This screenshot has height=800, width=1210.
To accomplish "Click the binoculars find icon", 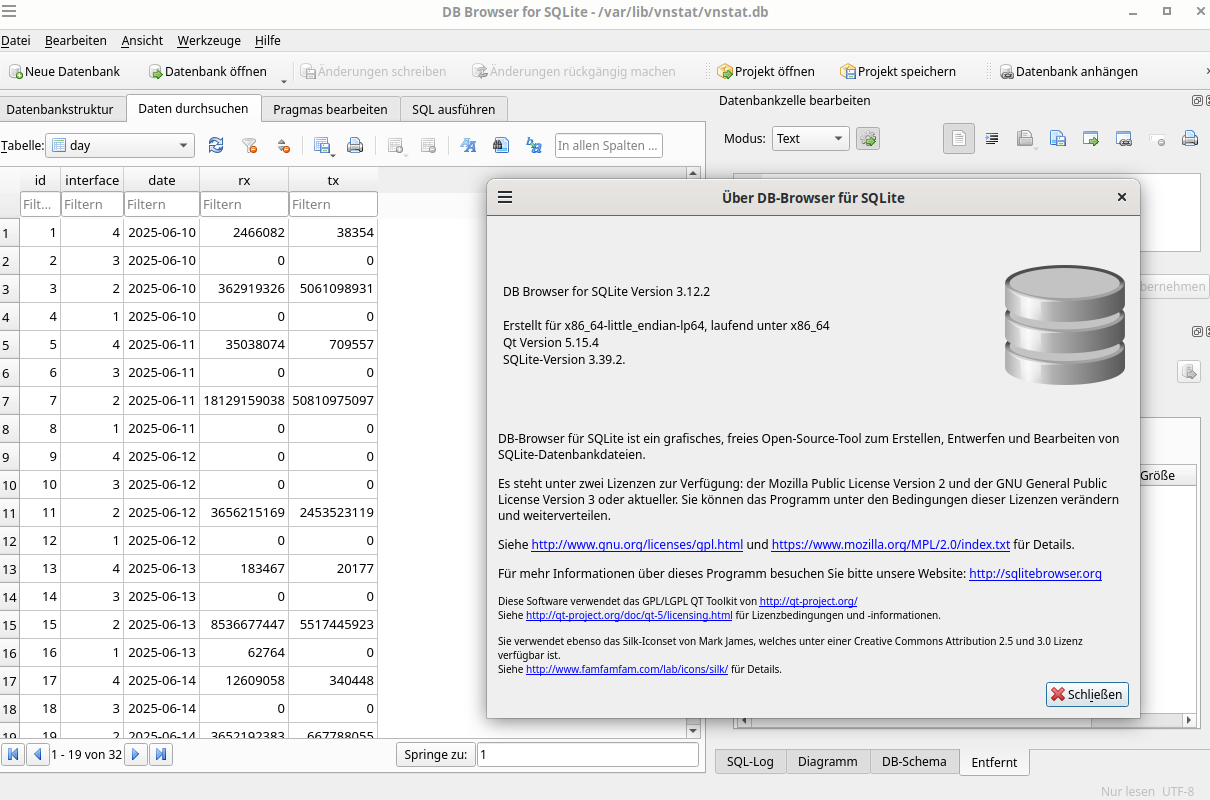I will (x=501, y=145).
